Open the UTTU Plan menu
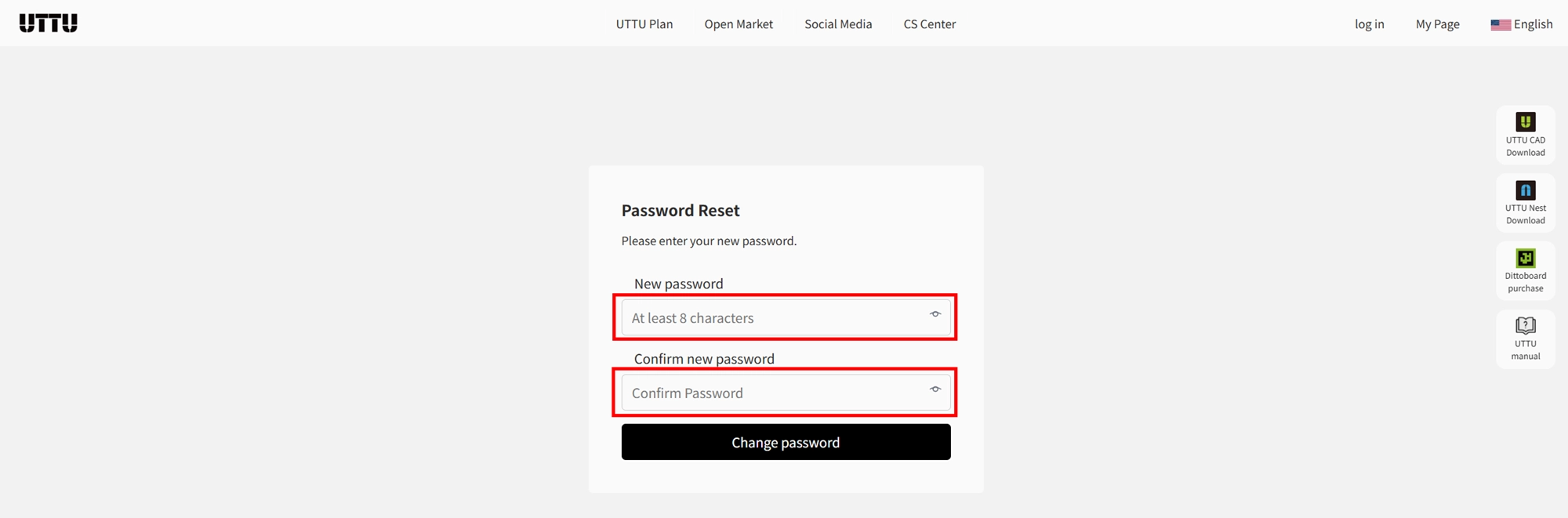The height and width of the screenshot is (518, 1568). point(644,24)
